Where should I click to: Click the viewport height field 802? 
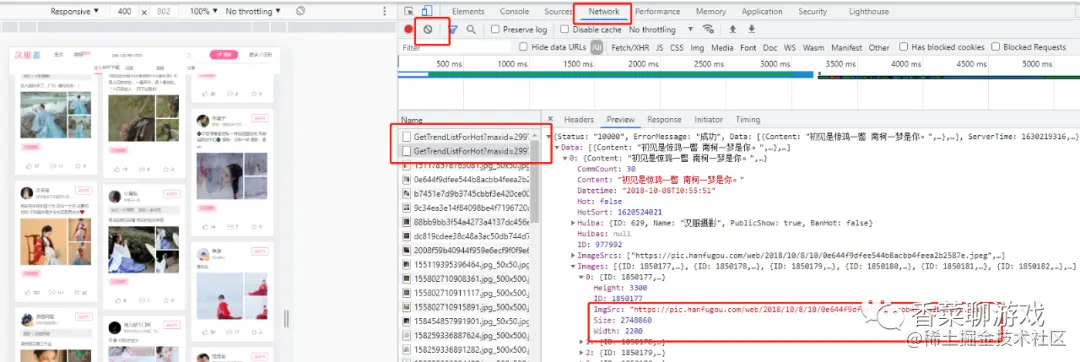164,12
